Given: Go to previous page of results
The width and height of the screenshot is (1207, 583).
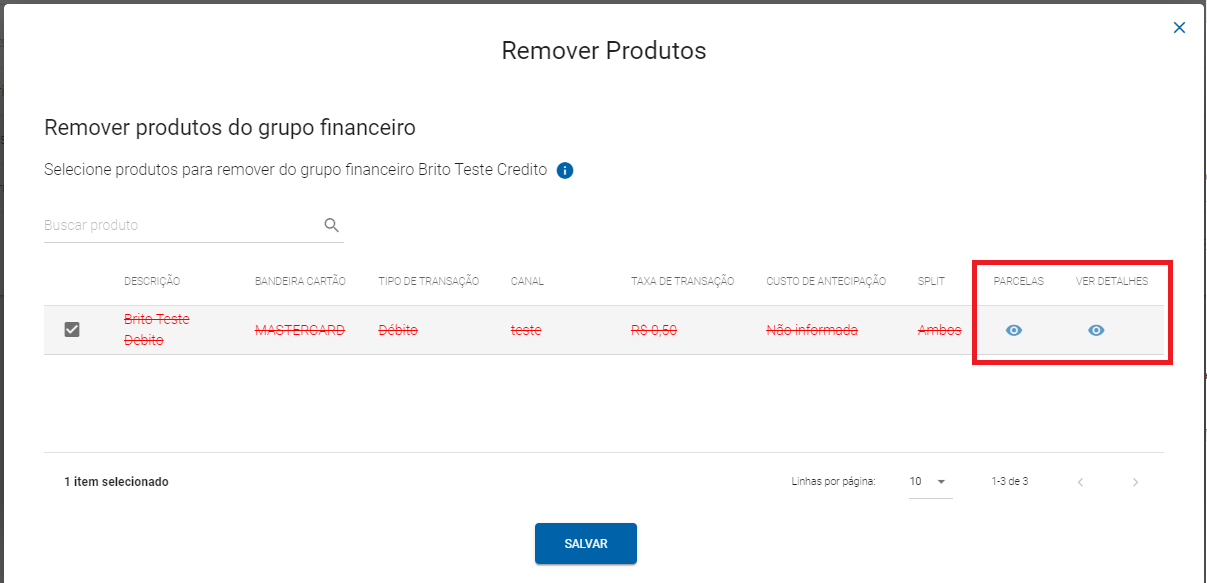Looking at the screenshot, I should pyautogui.click(x=1080, y=482).
